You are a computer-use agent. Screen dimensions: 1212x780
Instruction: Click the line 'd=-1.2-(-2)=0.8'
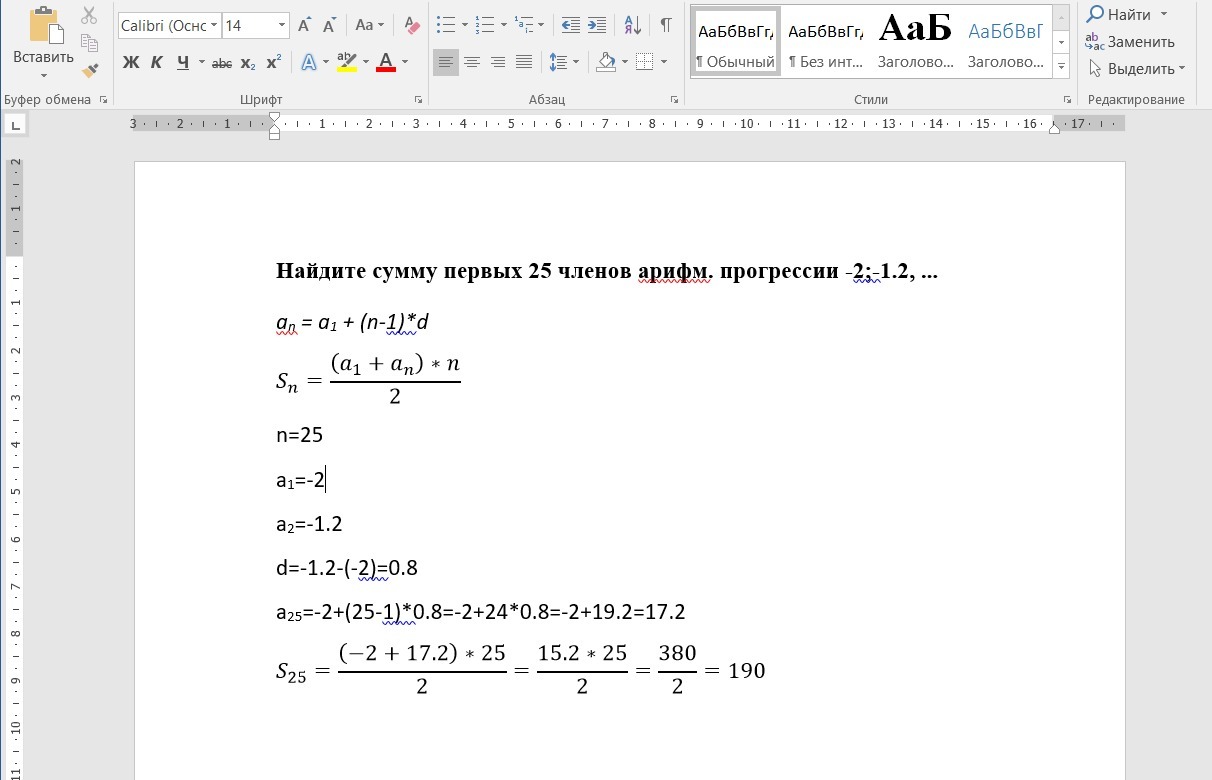pyautogui.click(x=346, y=569)
